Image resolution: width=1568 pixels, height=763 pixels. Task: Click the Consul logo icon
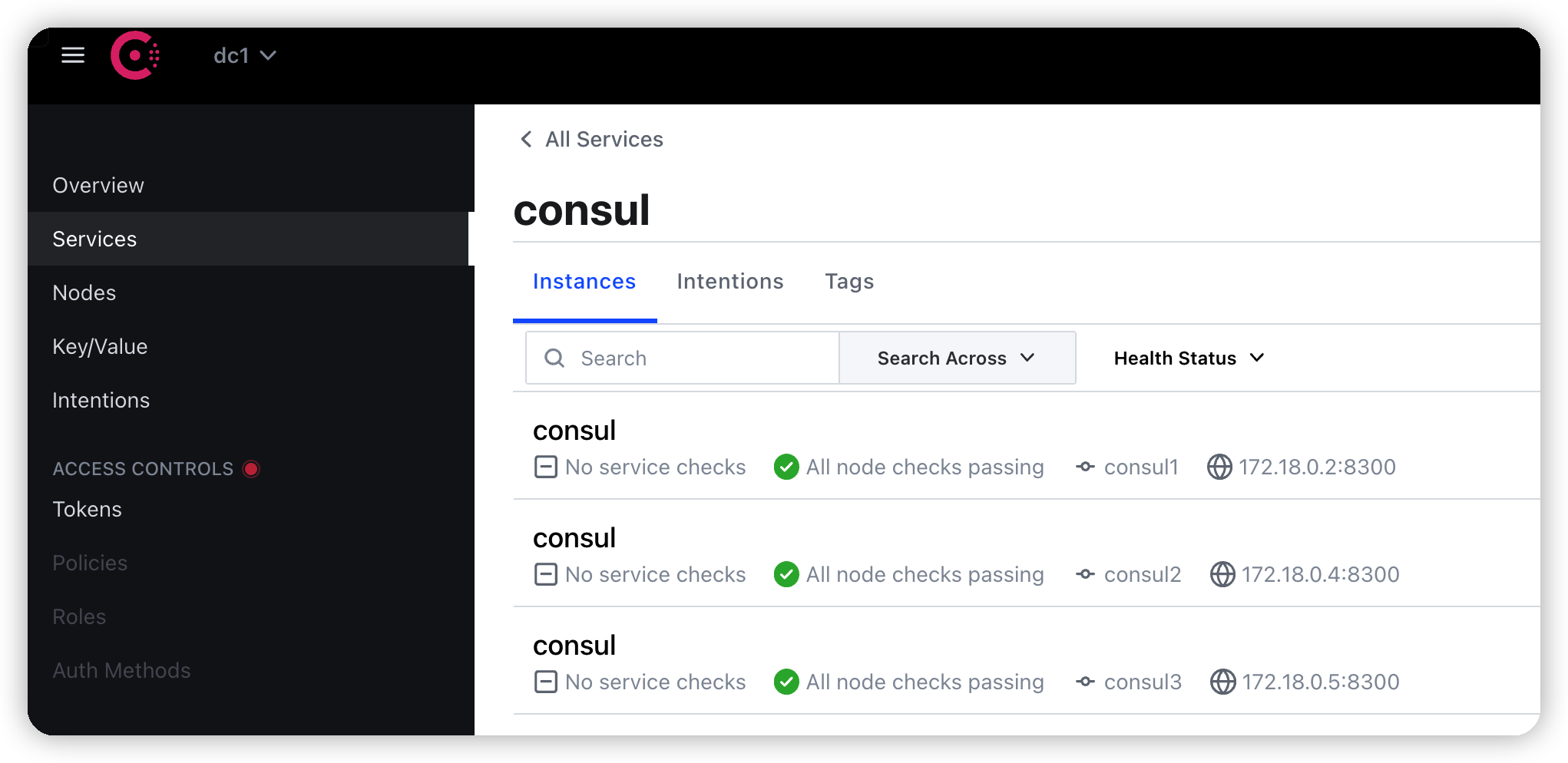[x=135, y=55]
